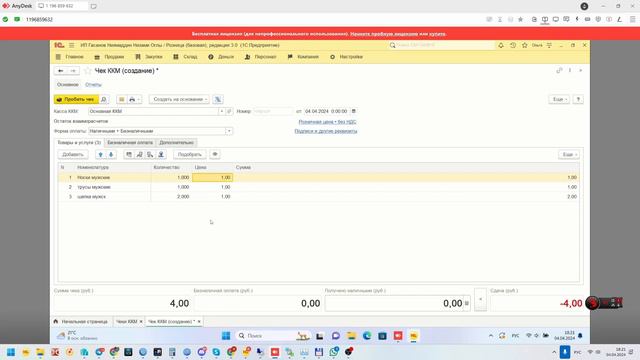Viewport: 640px width, 360px height.
Task: Click the 1C logo icon
Action: point(59,45)
